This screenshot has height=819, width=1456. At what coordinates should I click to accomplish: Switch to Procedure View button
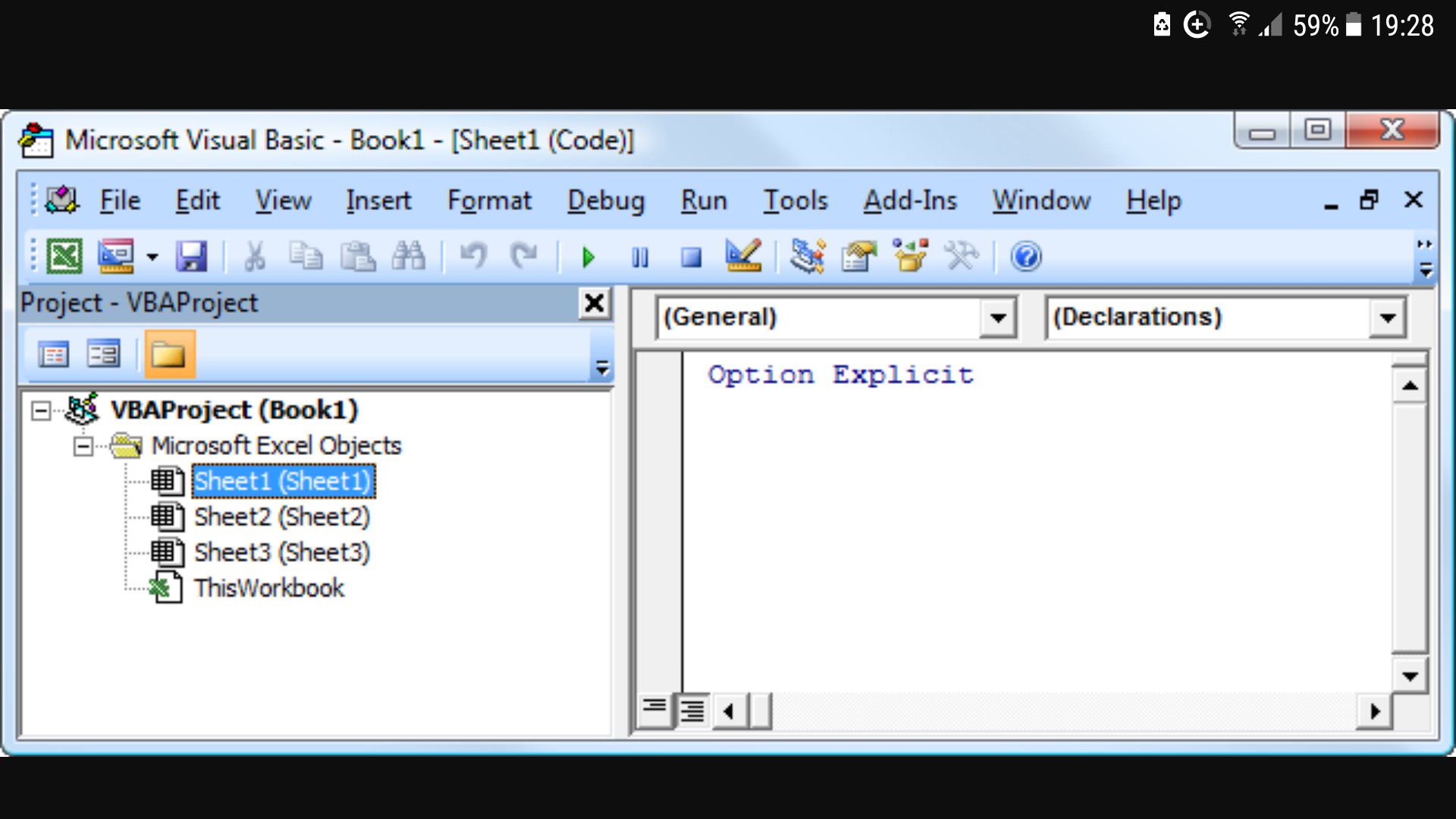click(x=654, y=710)
